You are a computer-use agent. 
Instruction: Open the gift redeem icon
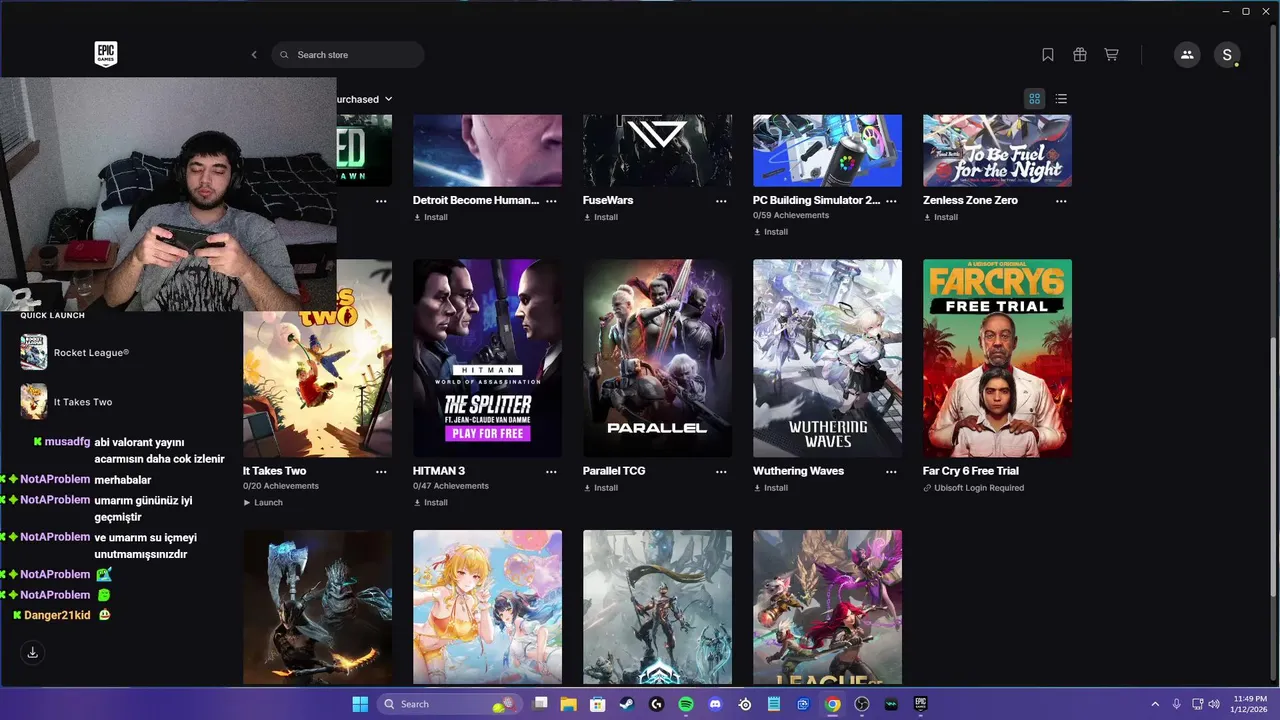click(x=1080, y=55)
